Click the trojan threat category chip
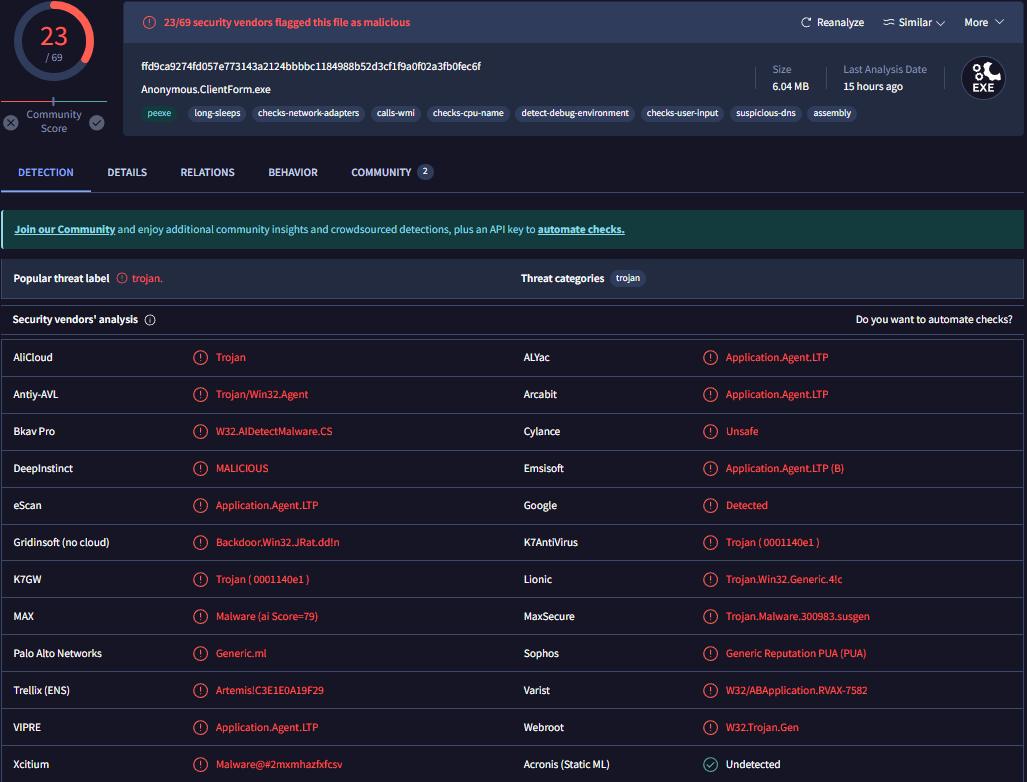The height and width of the screenshot is (782, 1027). (627, 278)
